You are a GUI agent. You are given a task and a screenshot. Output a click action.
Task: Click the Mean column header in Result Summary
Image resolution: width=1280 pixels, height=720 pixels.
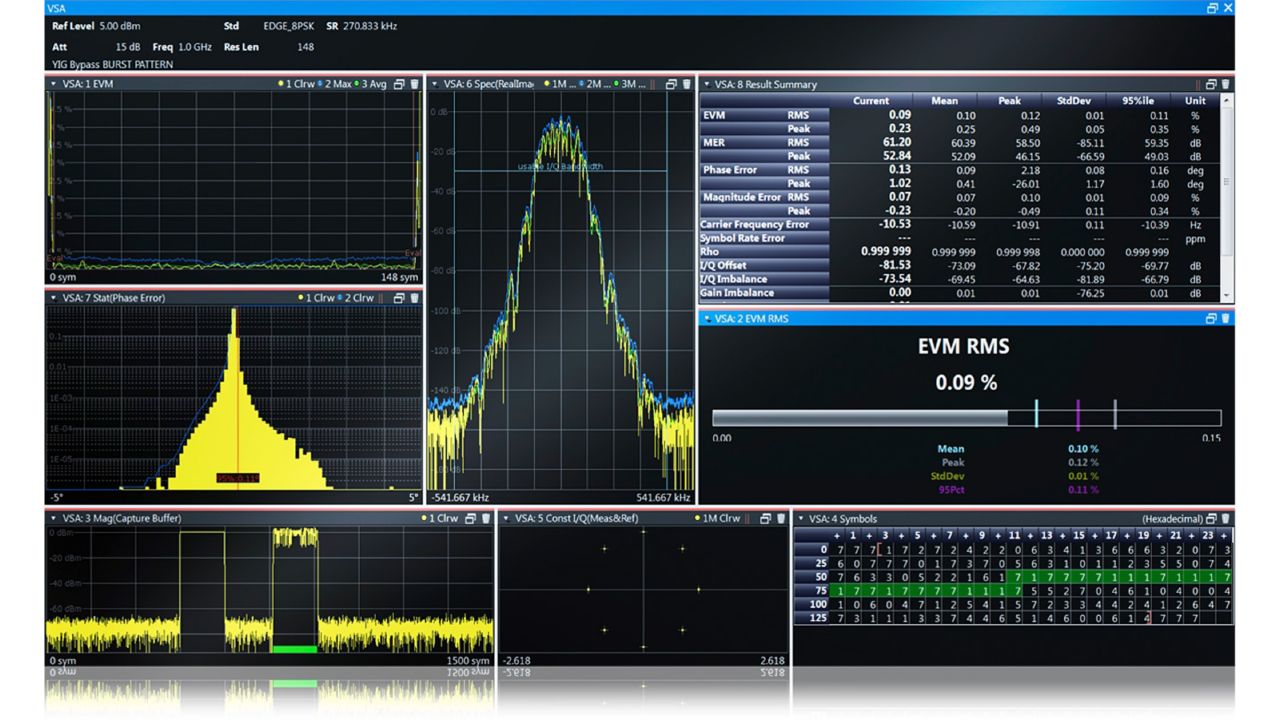pyautogui.click(x=944, y=100)
